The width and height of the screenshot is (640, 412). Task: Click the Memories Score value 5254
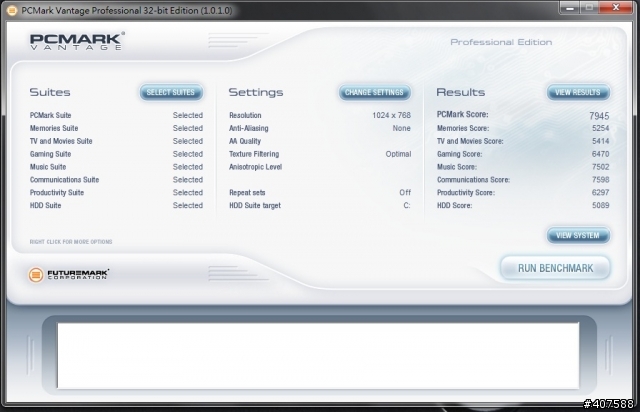600,128
